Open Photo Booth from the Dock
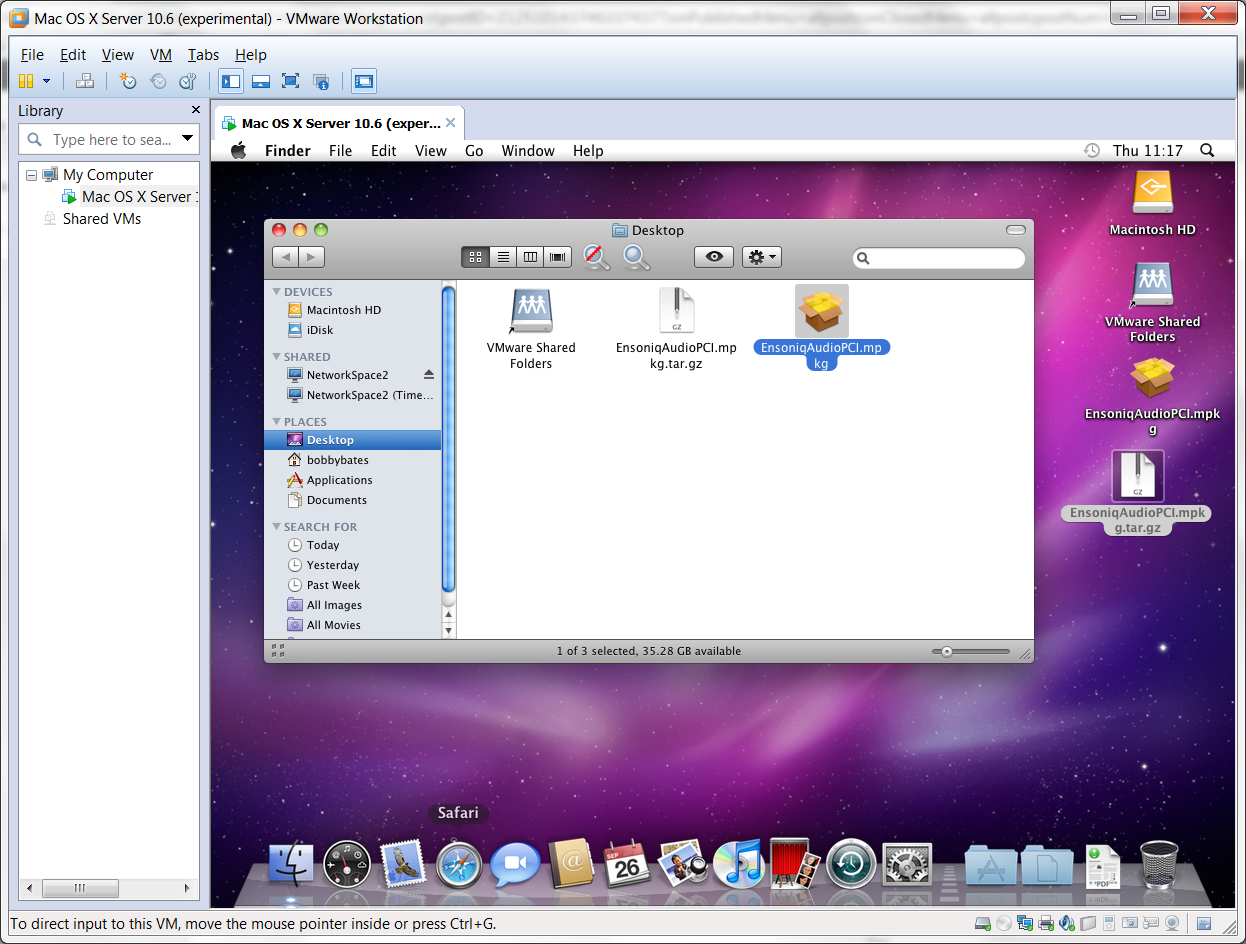Screen dimensions: 1246x944 tap(796, 863)
